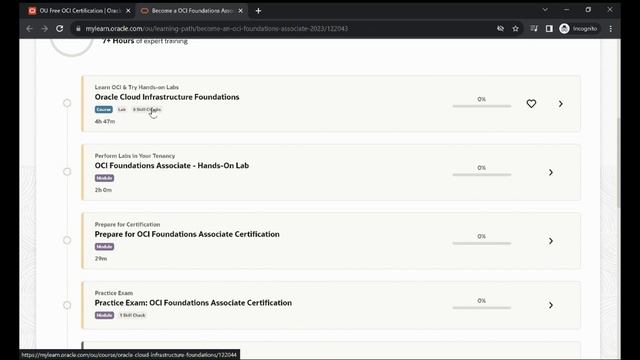This screenshot has width=640, height=360.
Task: Expand Prepare for OCI Foundations chevron
Action: tap(551, 241)
